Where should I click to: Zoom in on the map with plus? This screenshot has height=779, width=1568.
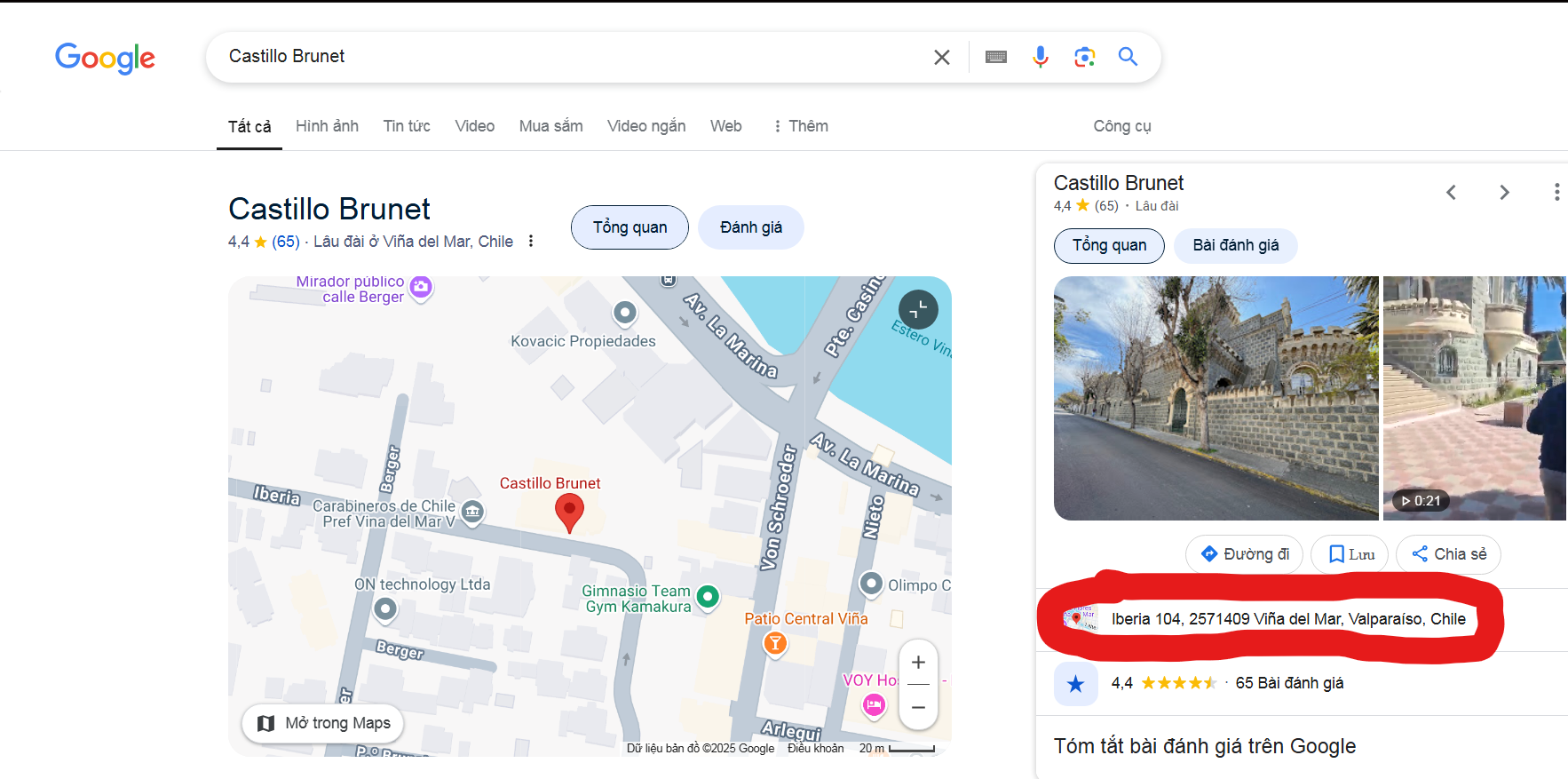[x=918, y=663]
